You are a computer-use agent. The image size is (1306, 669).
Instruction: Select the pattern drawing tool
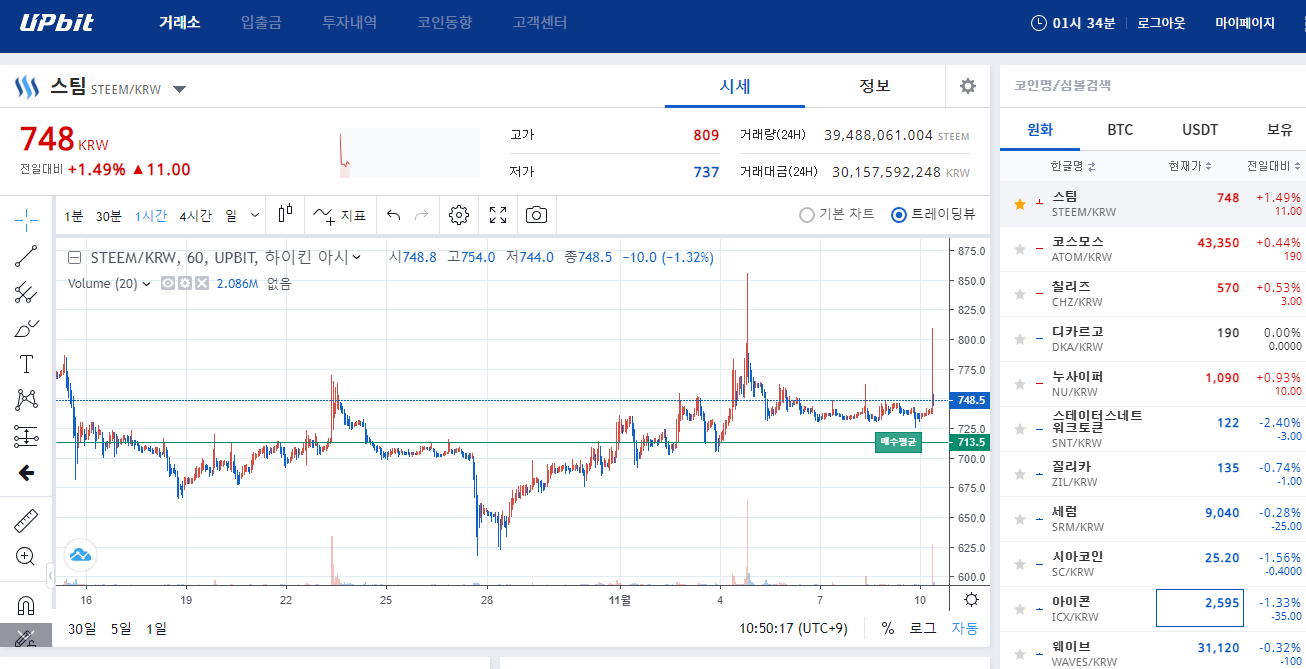pyautogui.click(x=27, y=400)
